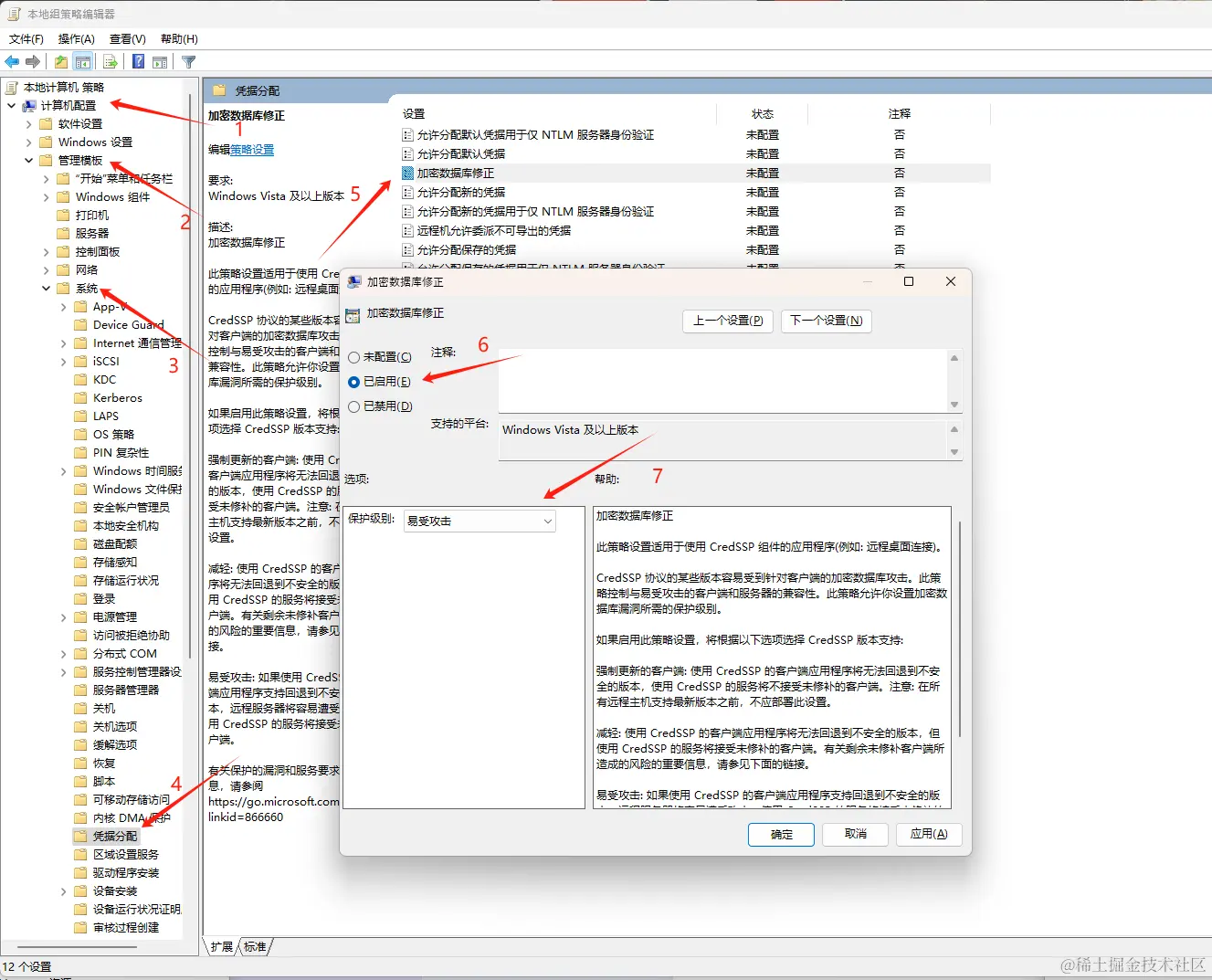The height and width of the screenshot is (980, 1212).
Task: Click the settings icon beside dialog heading 加密数据库修正
Action: click(x=353, y=314)
